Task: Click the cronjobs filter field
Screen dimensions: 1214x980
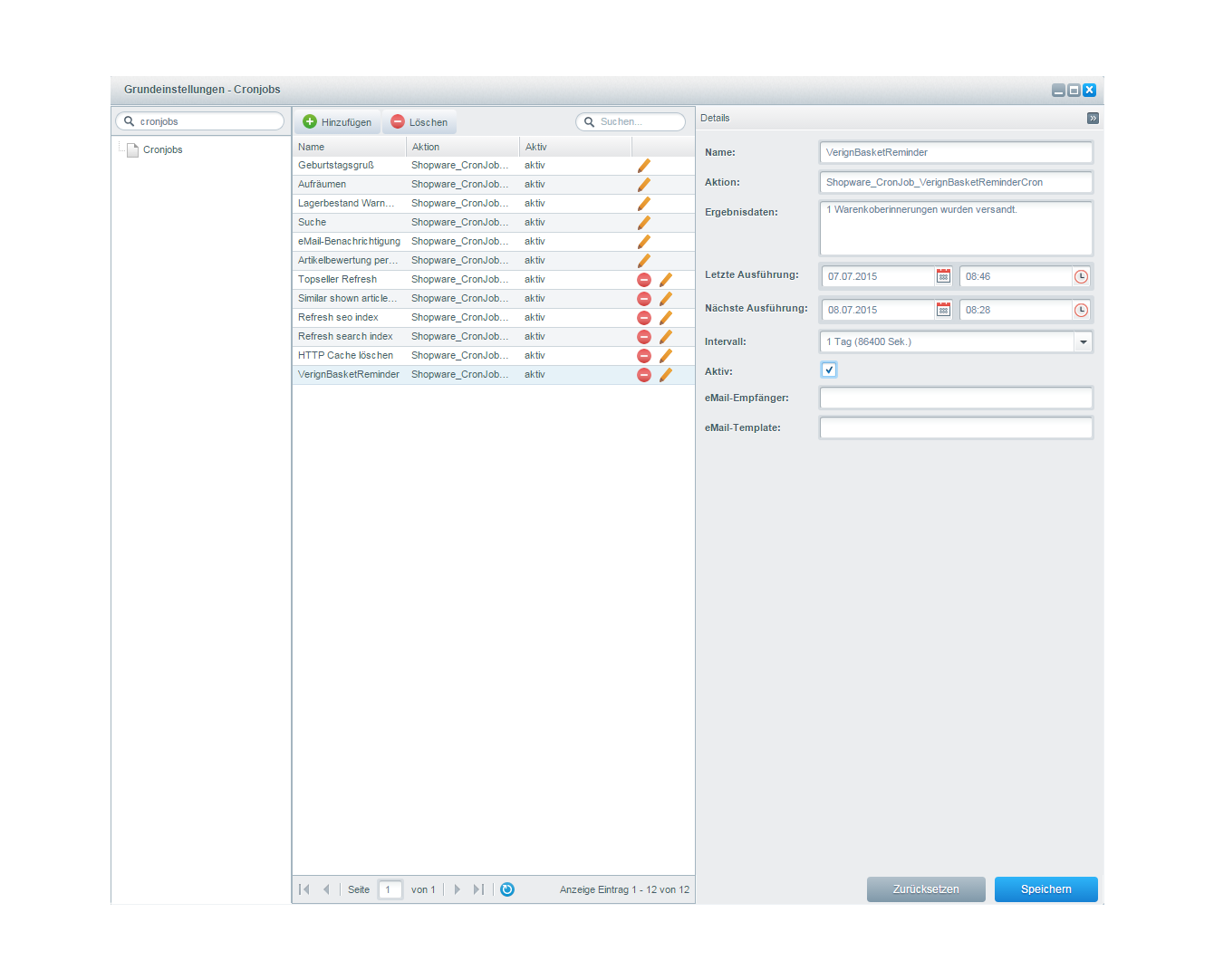Action: click(x=199, y=121)
